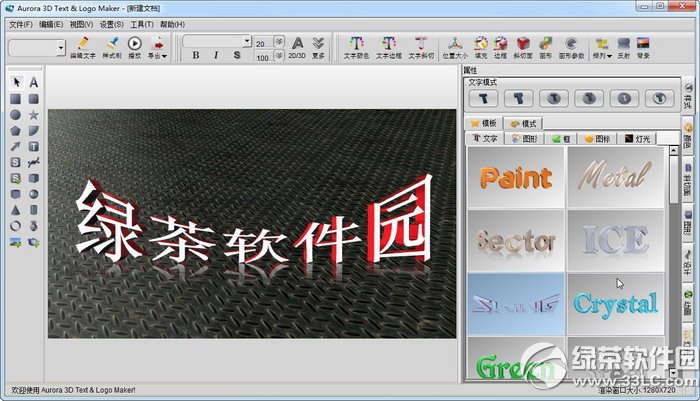Click the font size field showing 20
Image resolution: width=700 pixels, height=401 pixels.
point(263,43)
